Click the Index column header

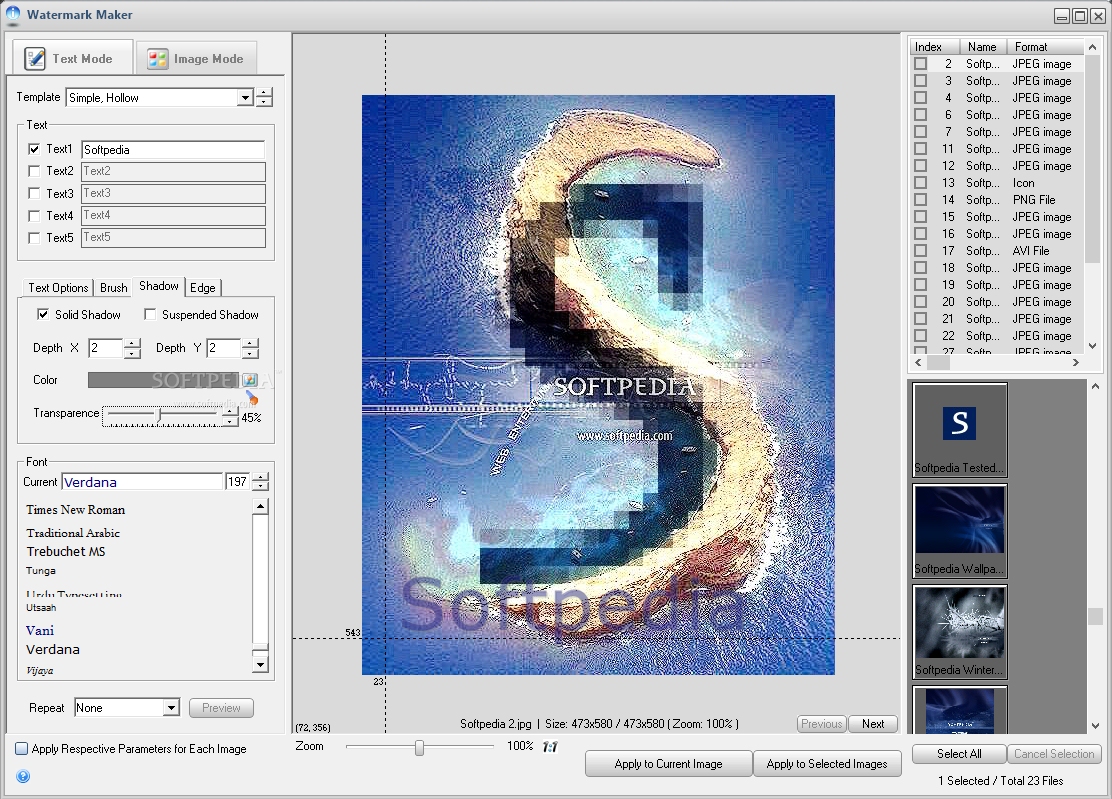click(935, 47)
